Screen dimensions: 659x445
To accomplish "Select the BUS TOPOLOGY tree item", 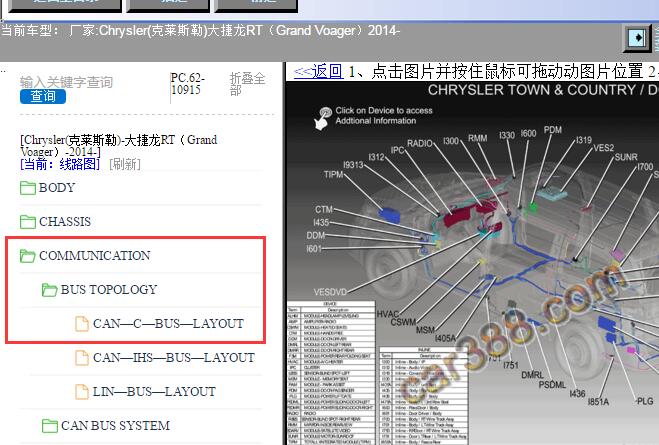I will [109, 290].
